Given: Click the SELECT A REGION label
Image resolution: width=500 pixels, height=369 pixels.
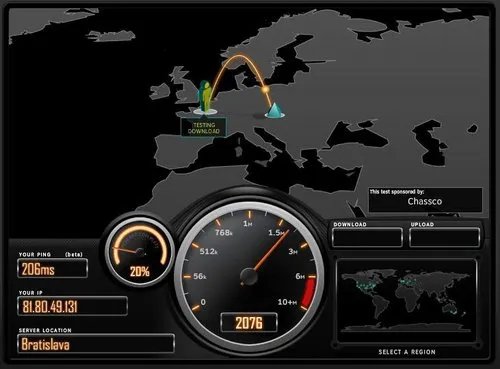Looking at the screenshot, I should coord(407,352).
